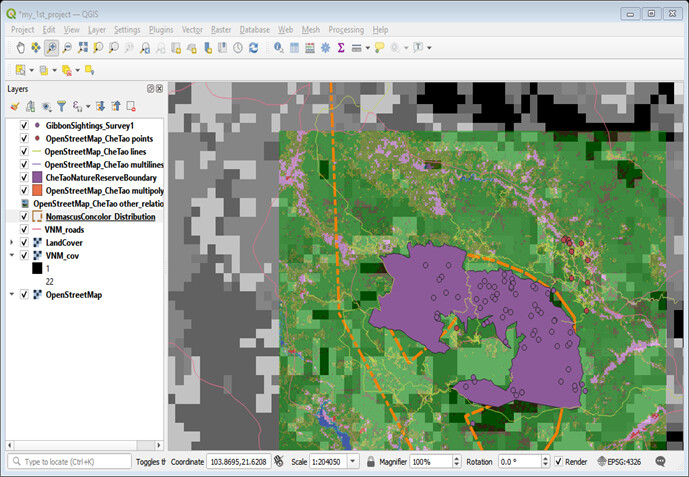The height and width of the screenshot is (477, 689).
Task: Open the Layer Styling panel brush icon
Action: click(15, 106)
